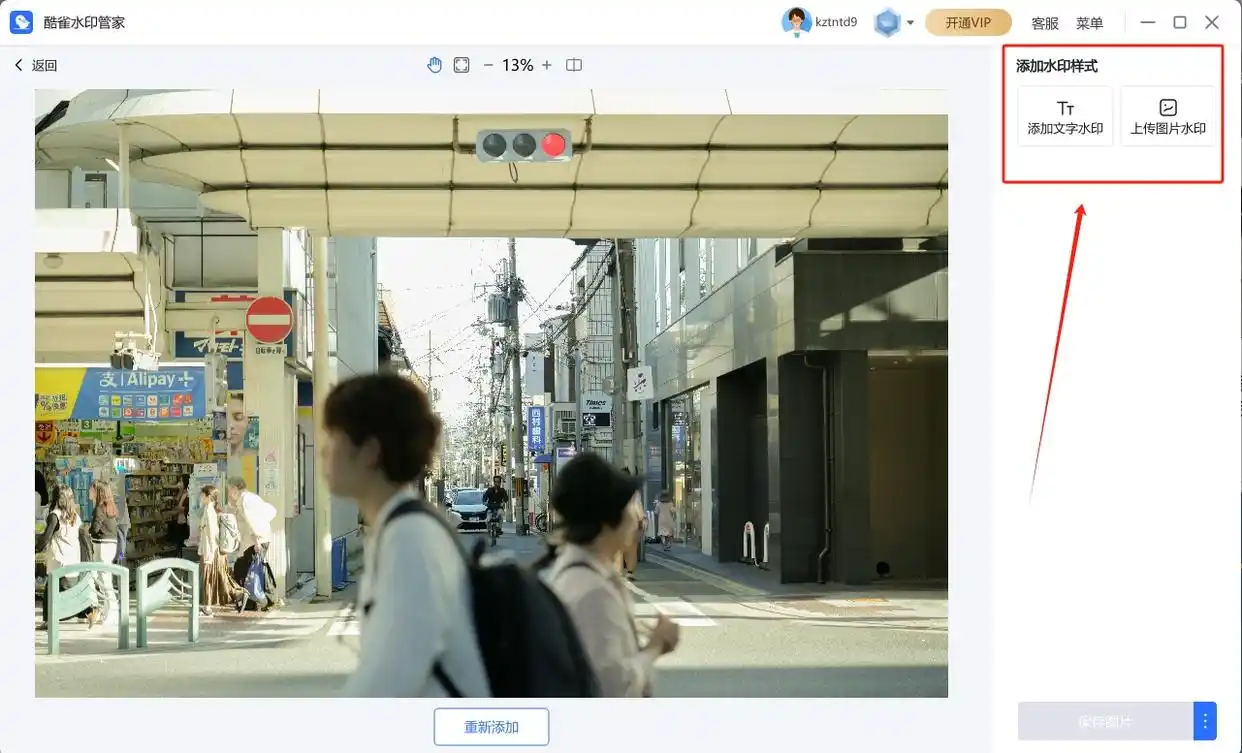This screenshot has height=753, width=1242.
Task: Open the save options three-dot dropdown
Action: pos(1205,721)
